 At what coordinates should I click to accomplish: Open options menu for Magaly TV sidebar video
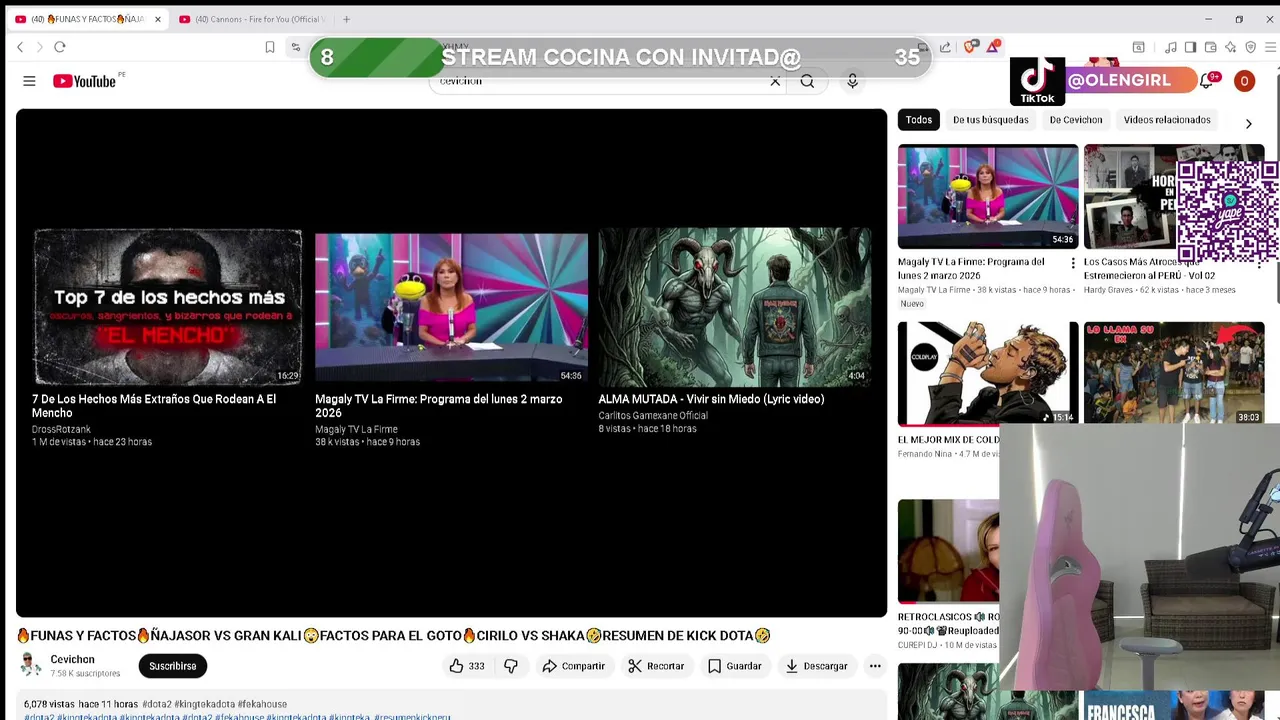pyautogui.click(x=1073, y=264)
